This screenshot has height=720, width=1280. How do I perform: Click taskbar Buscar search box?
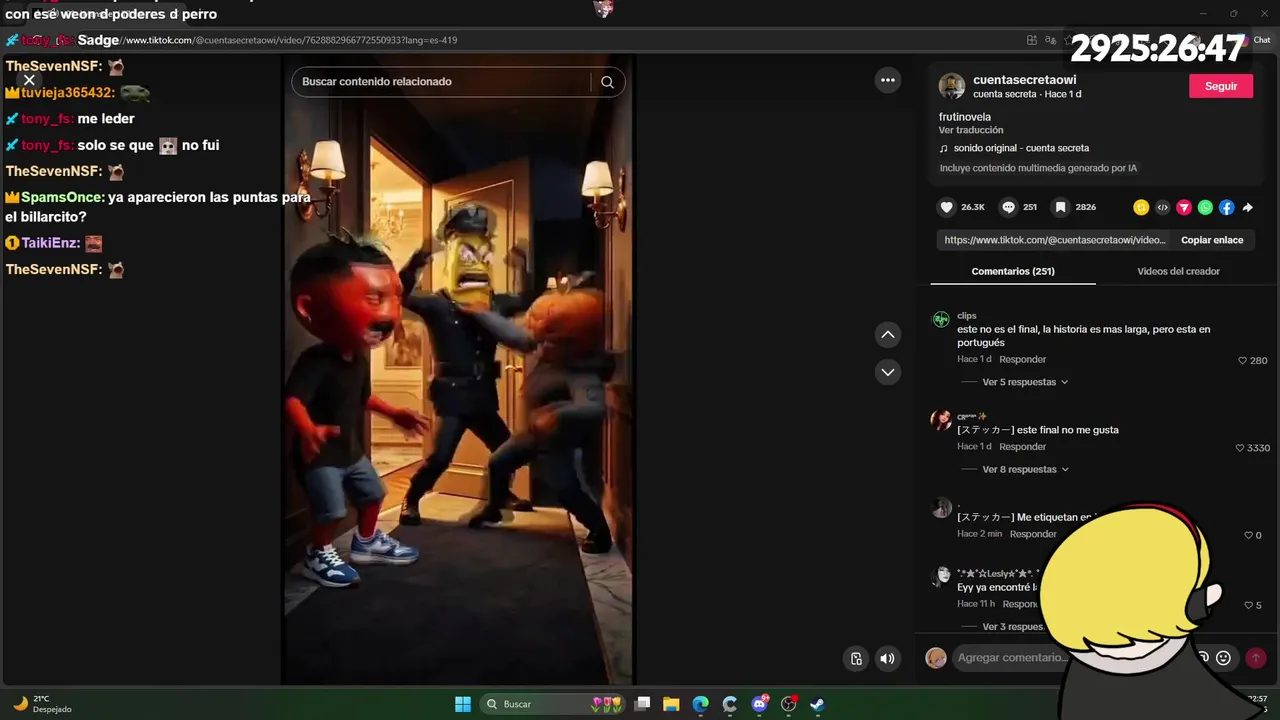click(x=553, y=704)
